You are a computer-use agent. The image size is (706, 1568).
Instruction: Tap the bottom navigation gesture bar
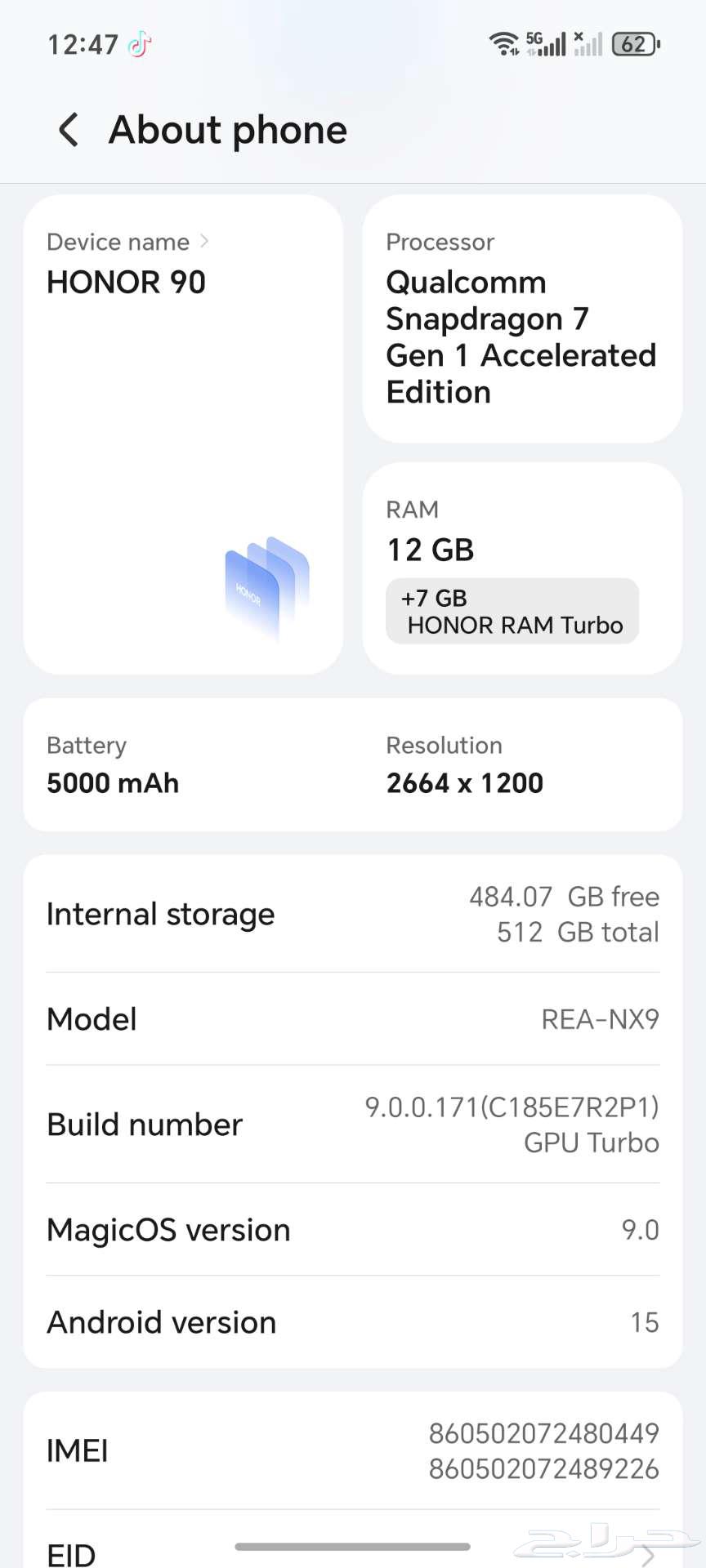[353, 1546]
